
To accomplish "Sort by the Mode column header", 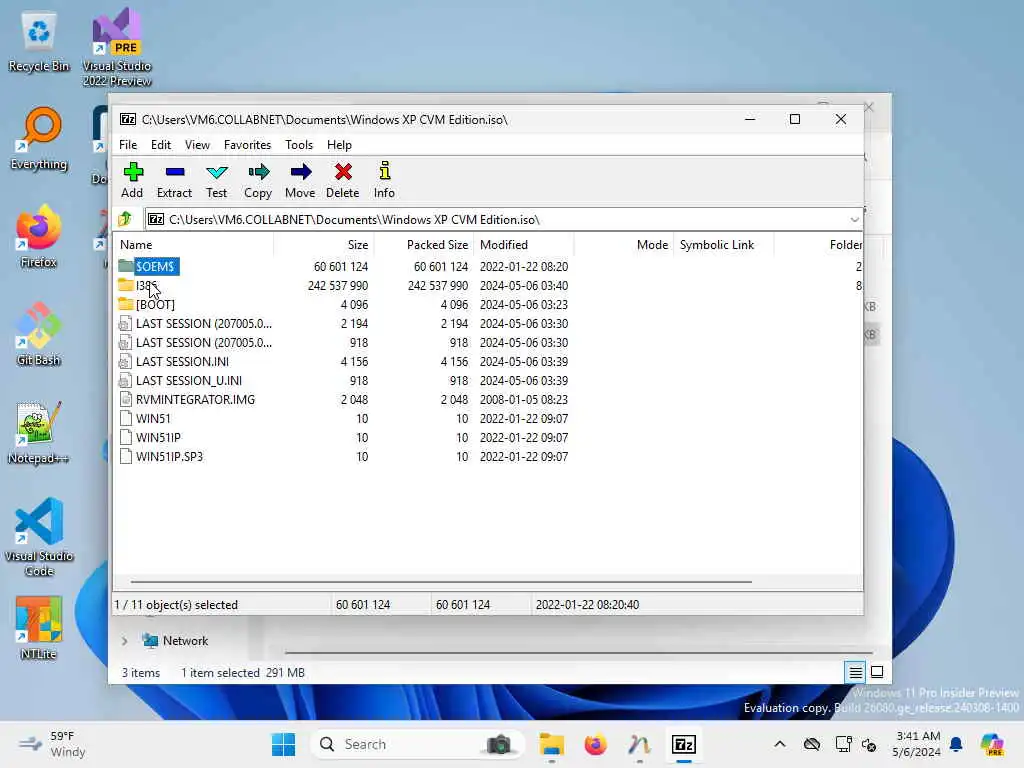I will click(x=624, y=245).
